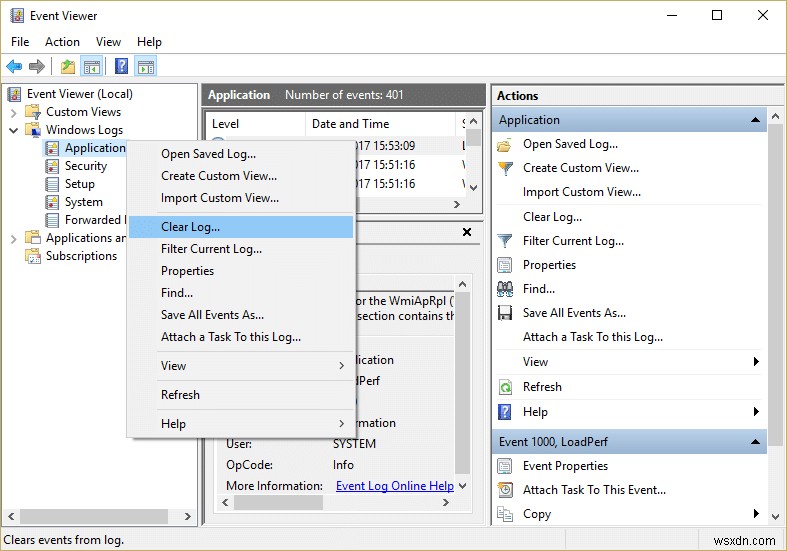The image size is (787, 551).
Task: Click the System log icon in tree
Action: (52, 202)
